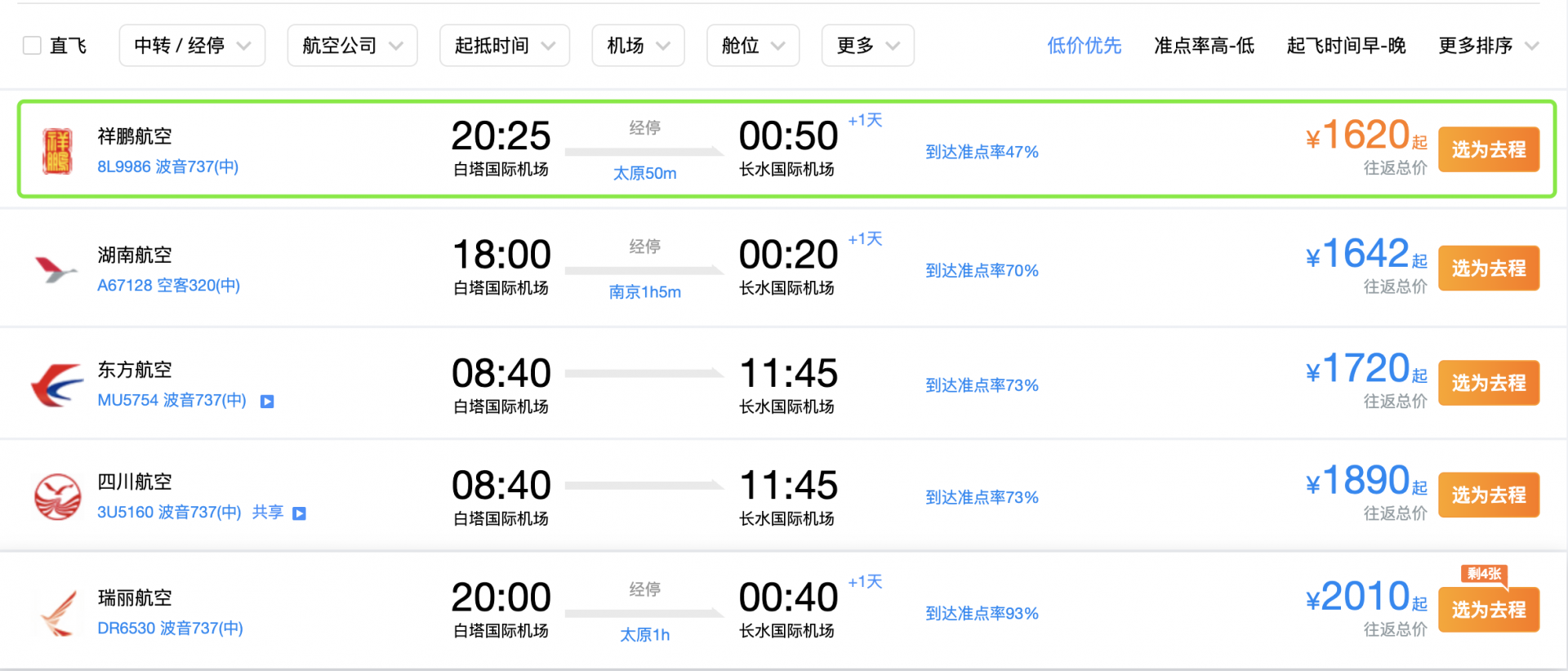Sort by 准点率高-低

pyautogui.click(x=1204, y=46)
